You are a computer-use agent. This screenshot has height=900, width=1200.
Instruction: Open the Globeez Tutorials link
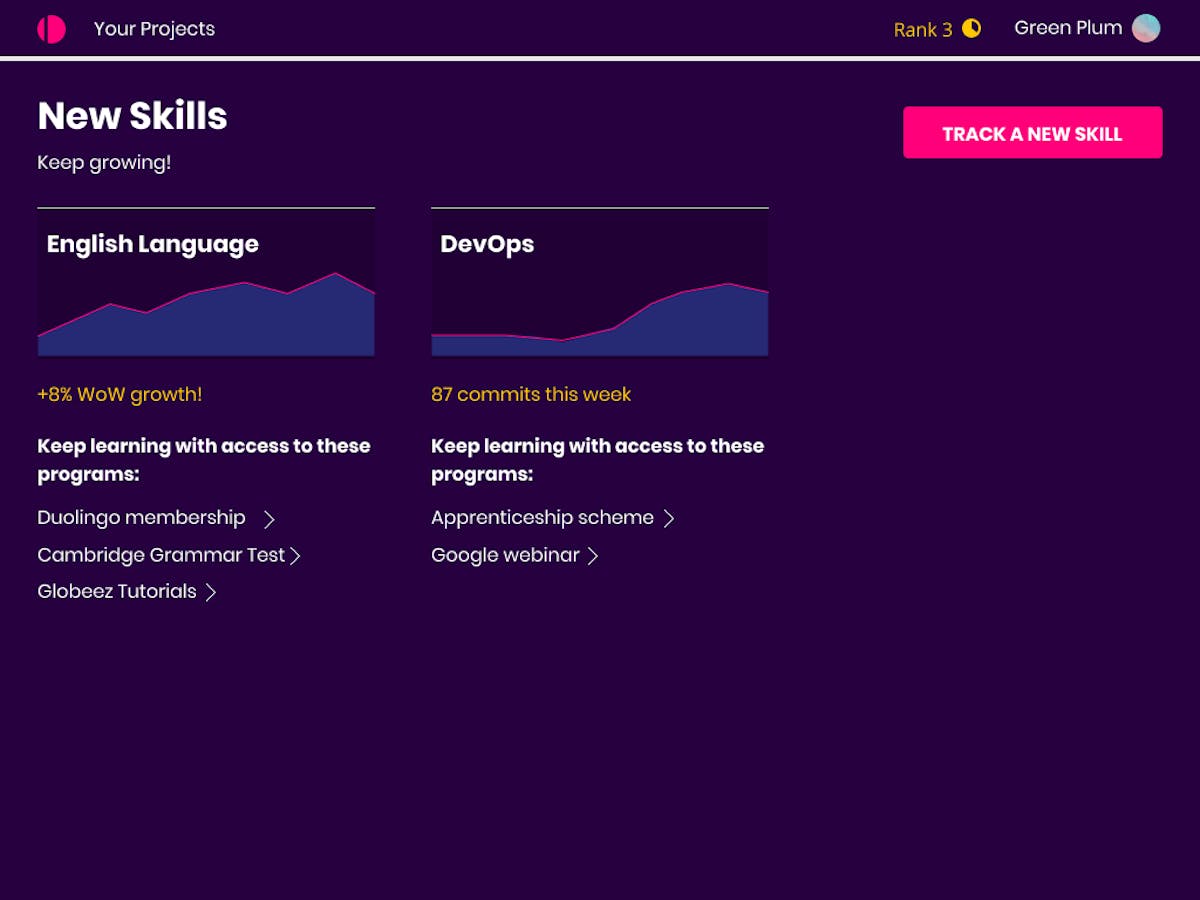pyautogui.click(x=117, y=591)
